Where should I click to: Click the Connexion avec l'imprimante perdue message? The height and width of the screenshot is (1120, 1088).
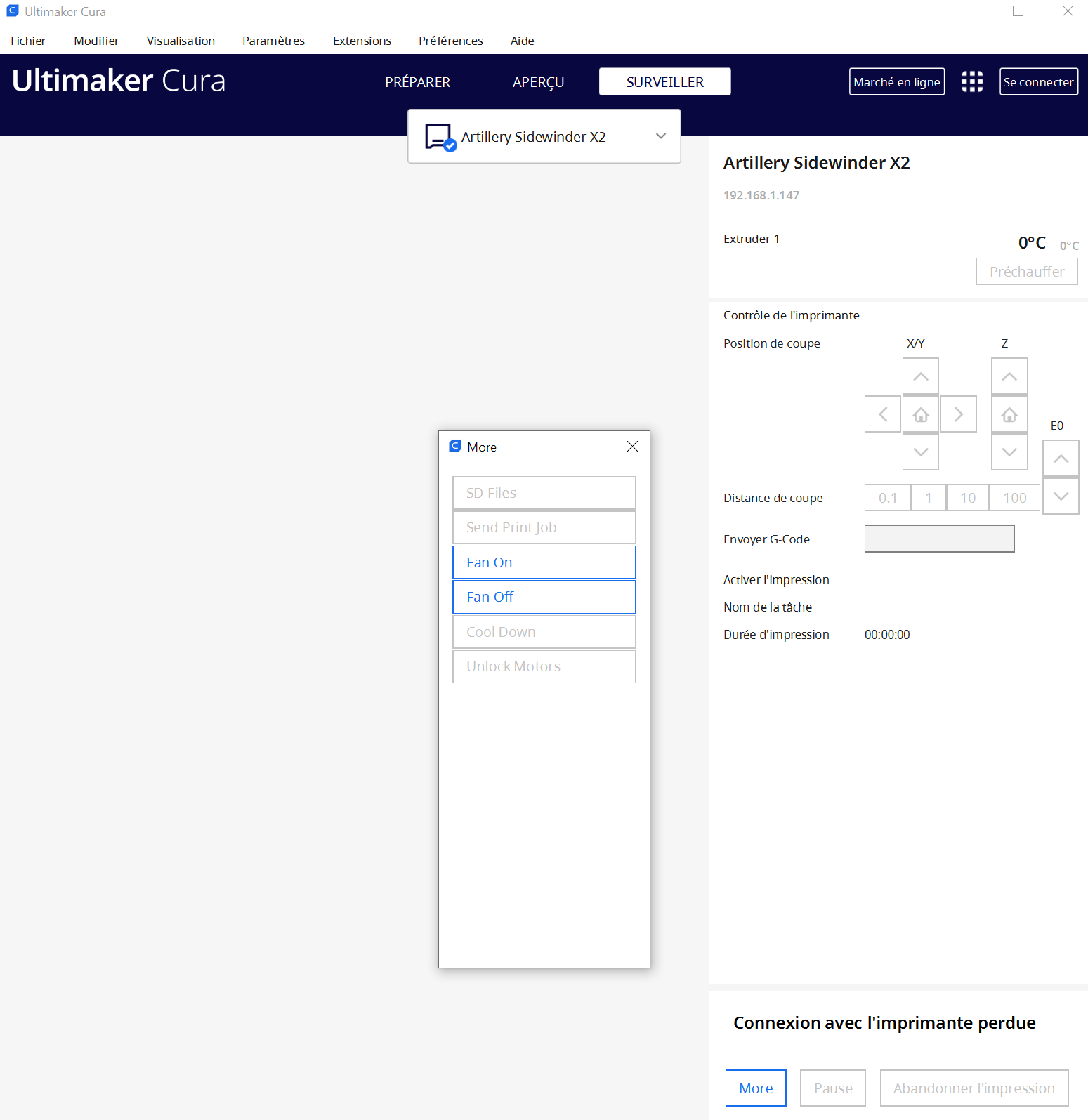(x=884, y=1022)
